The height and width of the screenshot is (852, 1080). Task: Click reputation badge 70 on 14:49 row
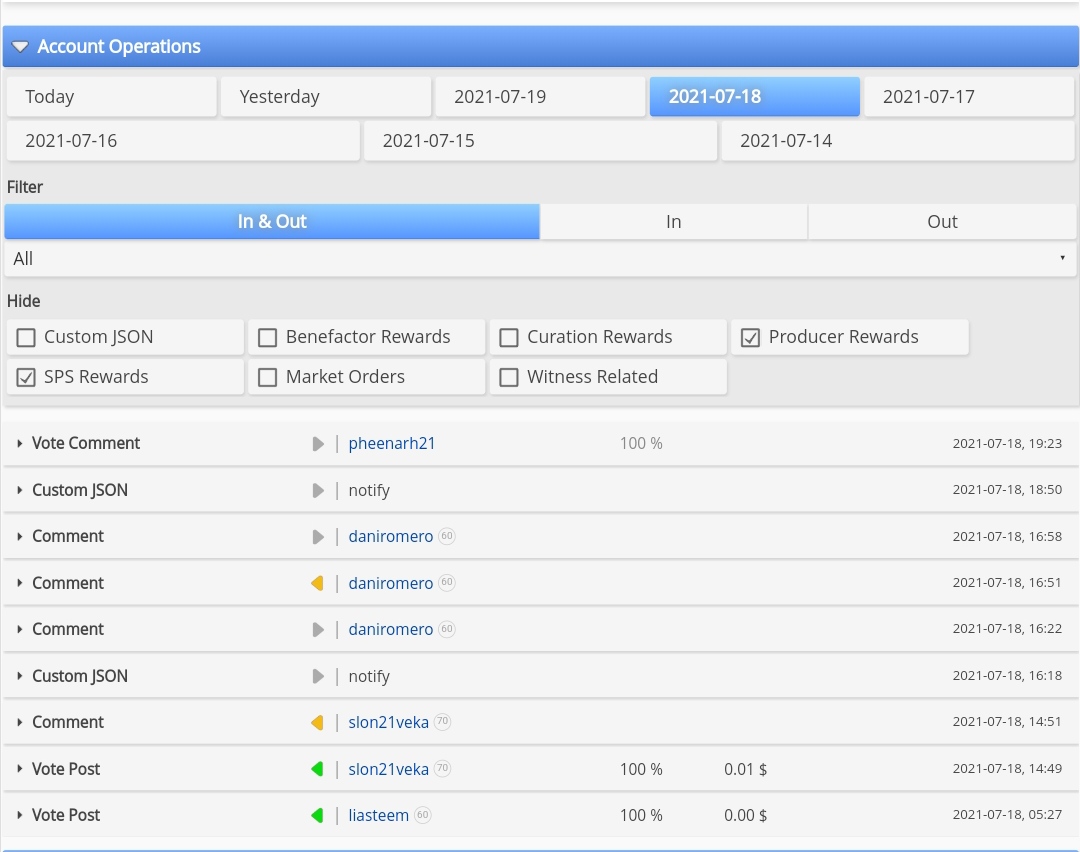[442, 768]
